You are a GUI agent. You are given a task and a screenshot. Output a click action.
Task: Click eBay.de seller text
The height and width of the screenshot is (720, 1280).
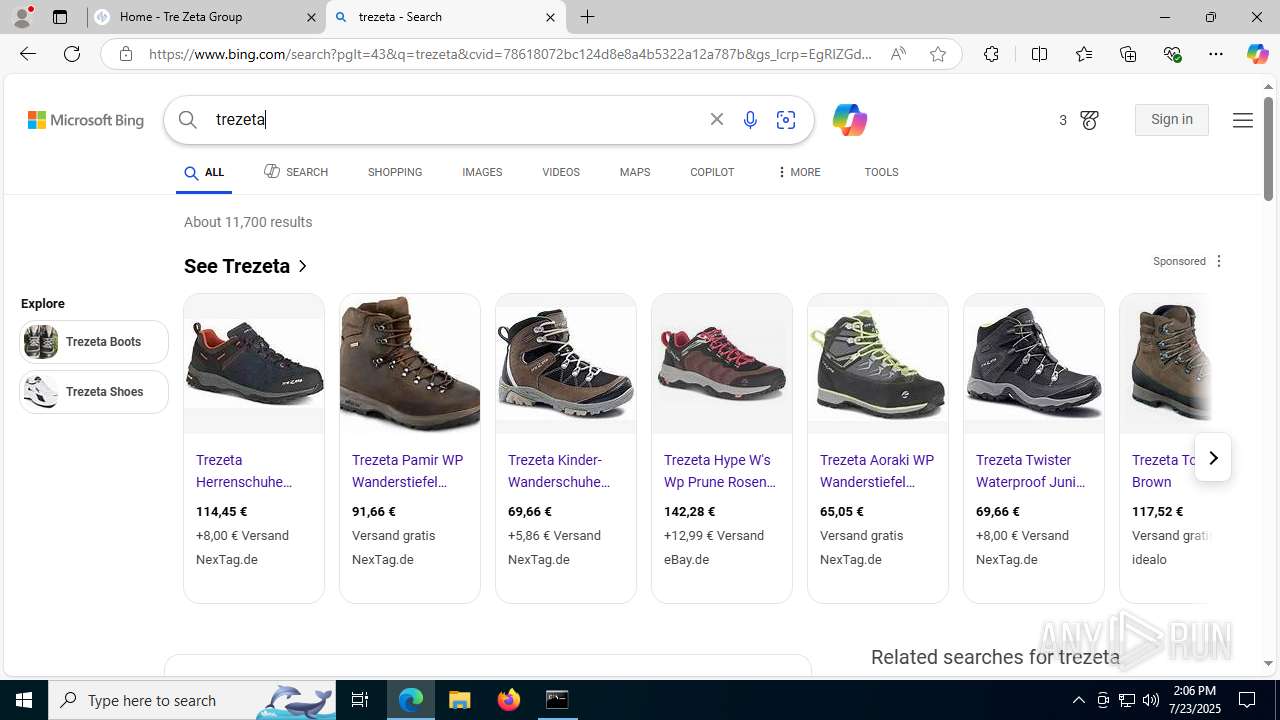click(x=687, y=560)
